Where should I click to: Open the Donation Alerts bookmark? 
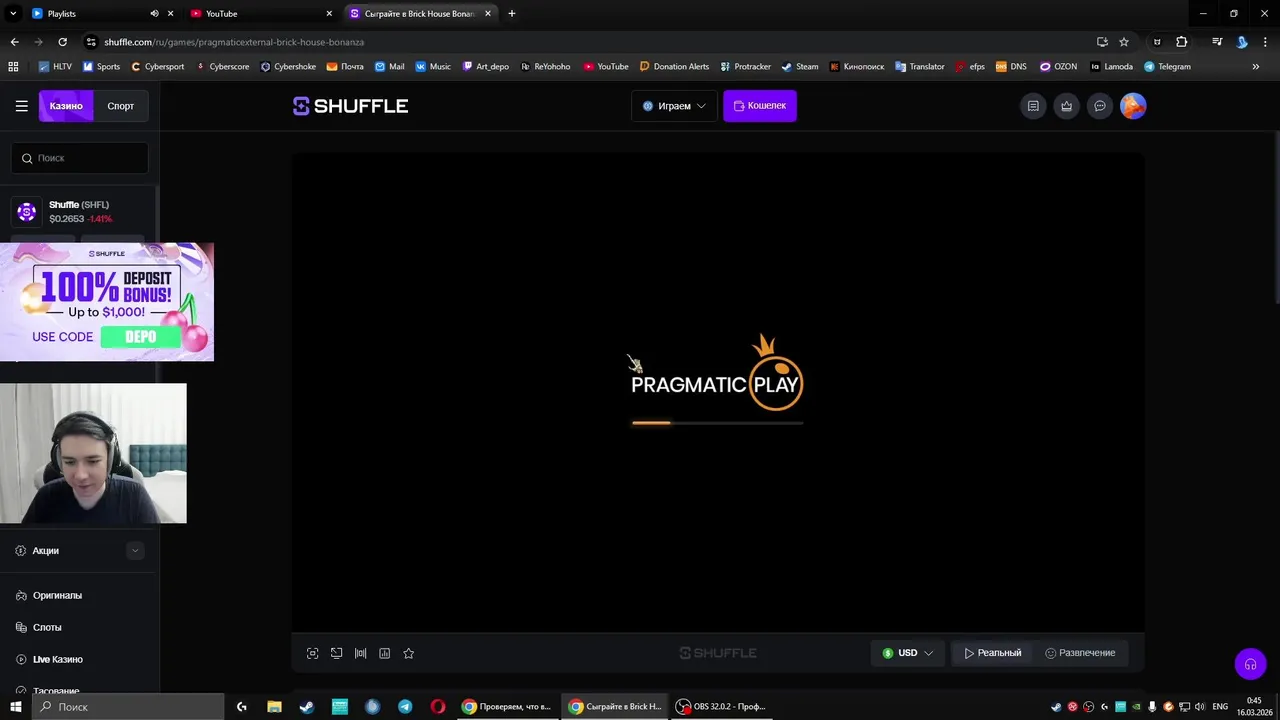coord(674,67)
